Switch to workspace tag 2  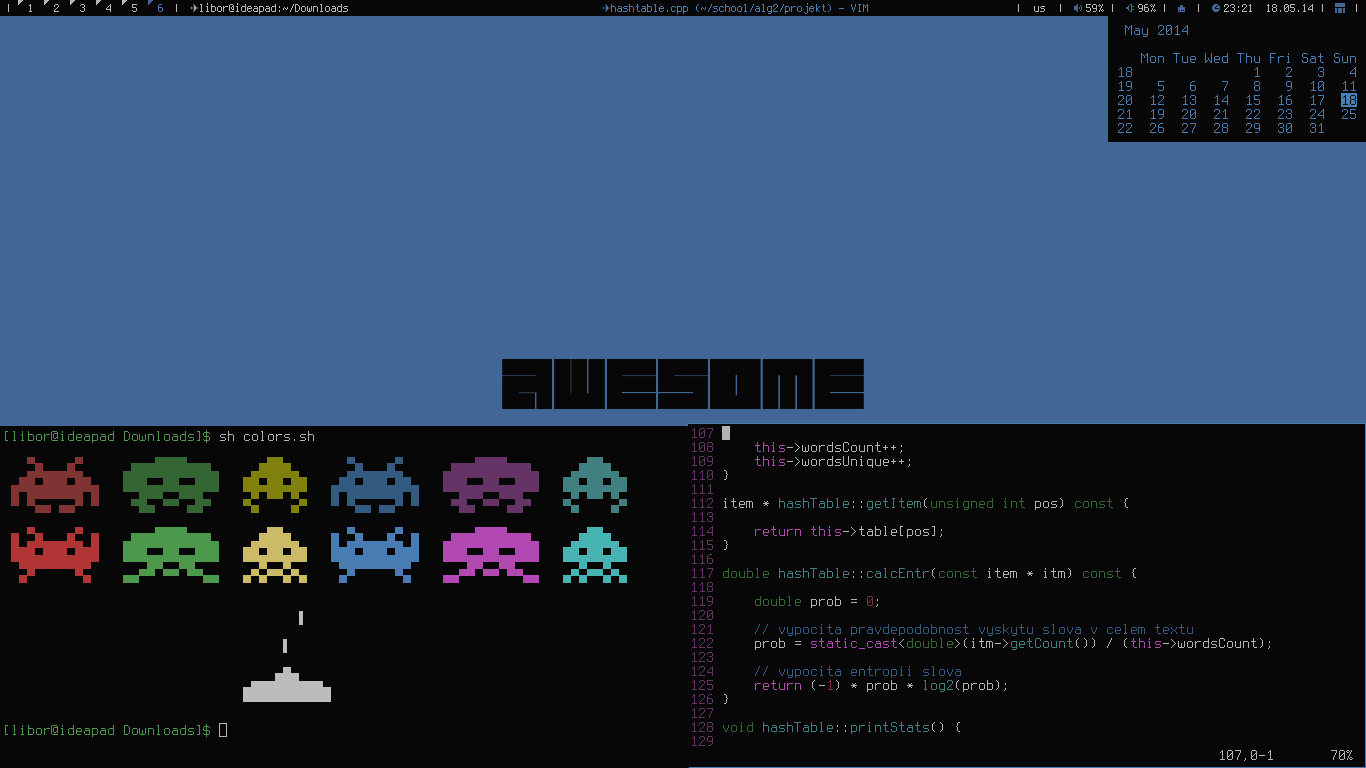pyautogui.click(x=56, y=8)
